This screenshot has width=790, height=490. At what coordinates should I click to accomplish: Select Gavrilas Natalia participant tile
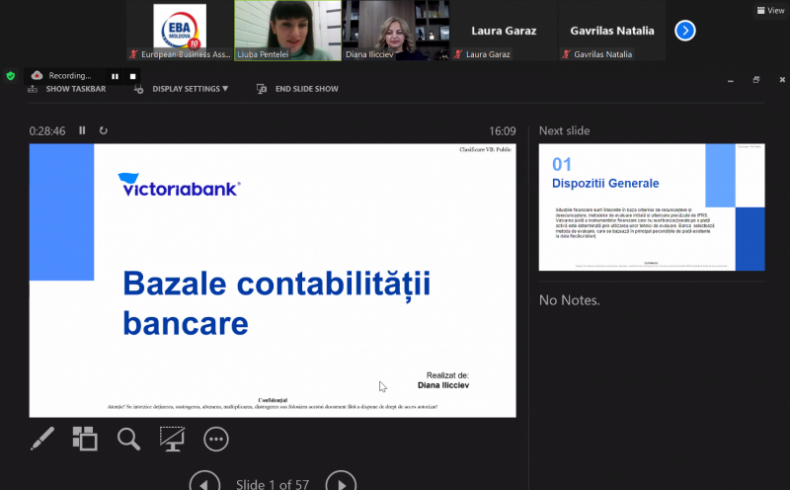(612, 30)
